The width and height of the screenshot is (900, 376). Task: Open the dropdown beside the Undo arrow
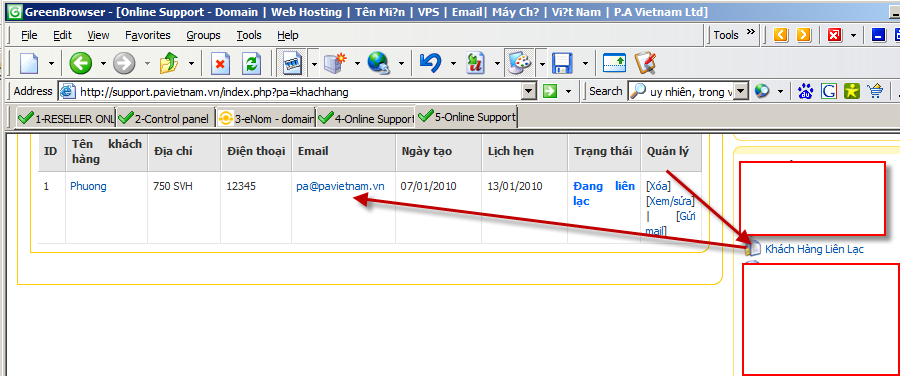point(453,63)
